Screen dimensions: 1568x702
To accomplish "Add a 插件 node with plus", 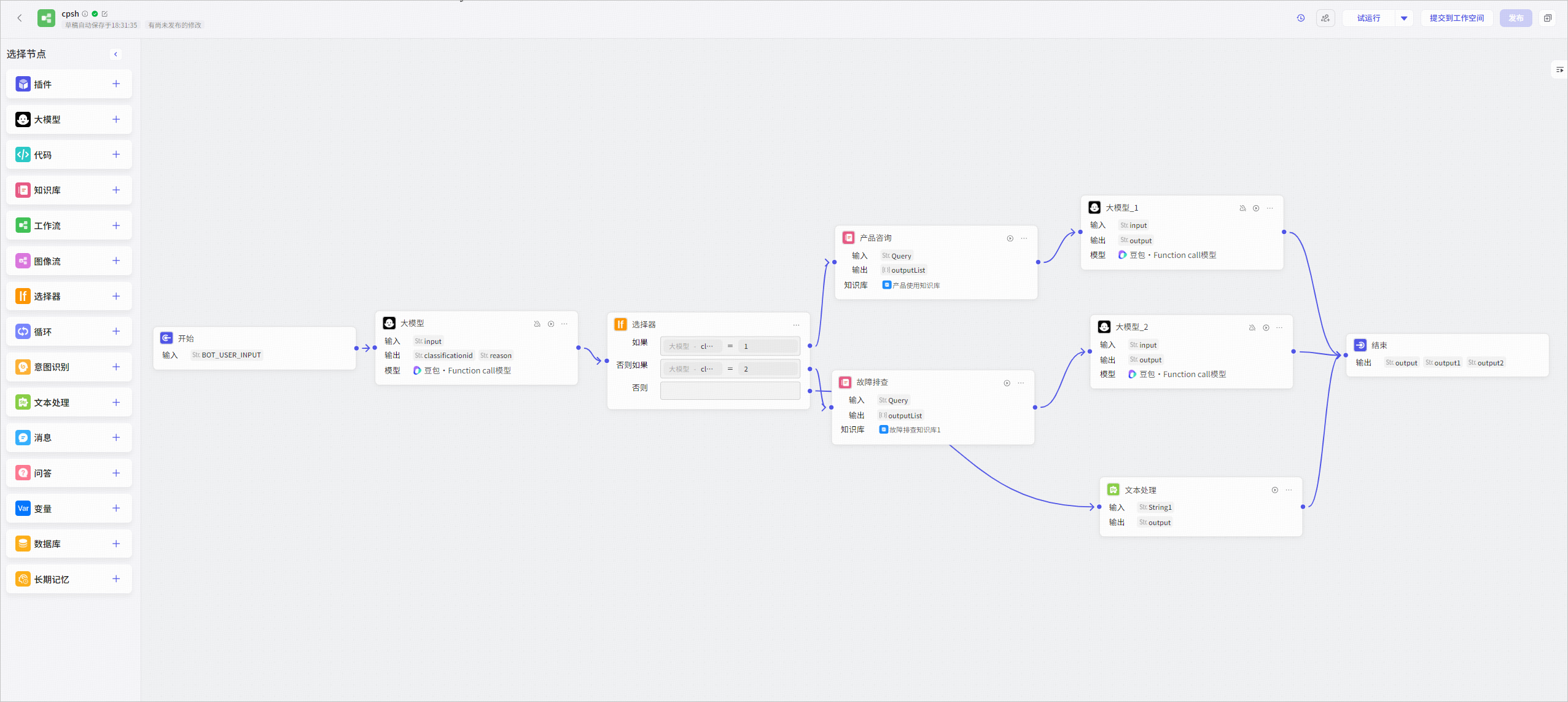I will pyautogui.click(x=116, y=84).
